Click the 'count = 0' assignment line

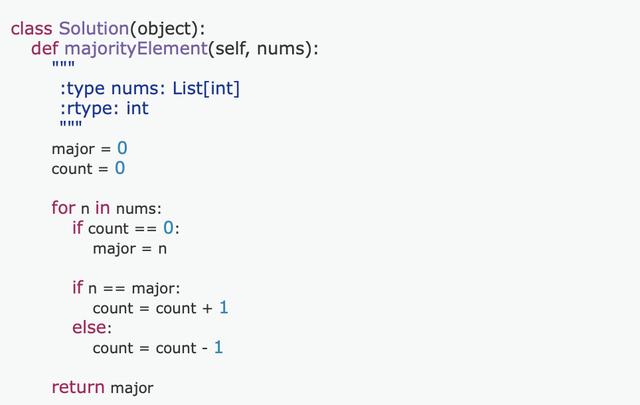(88, 169)
